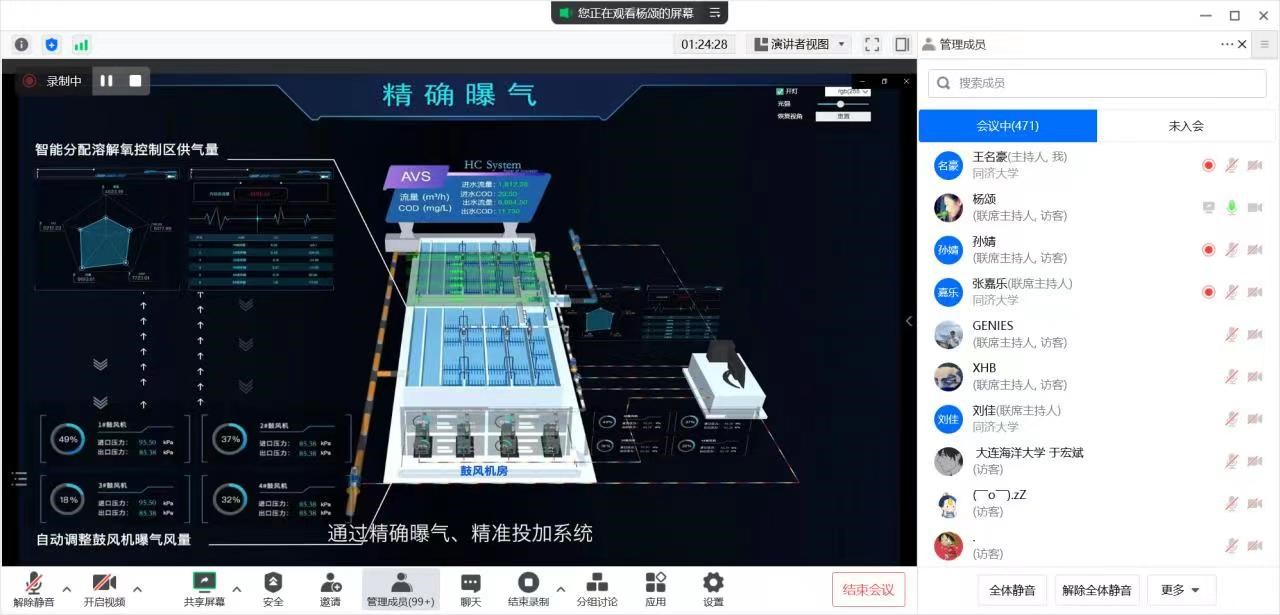Open 设置 gear icon

point(713,582)
